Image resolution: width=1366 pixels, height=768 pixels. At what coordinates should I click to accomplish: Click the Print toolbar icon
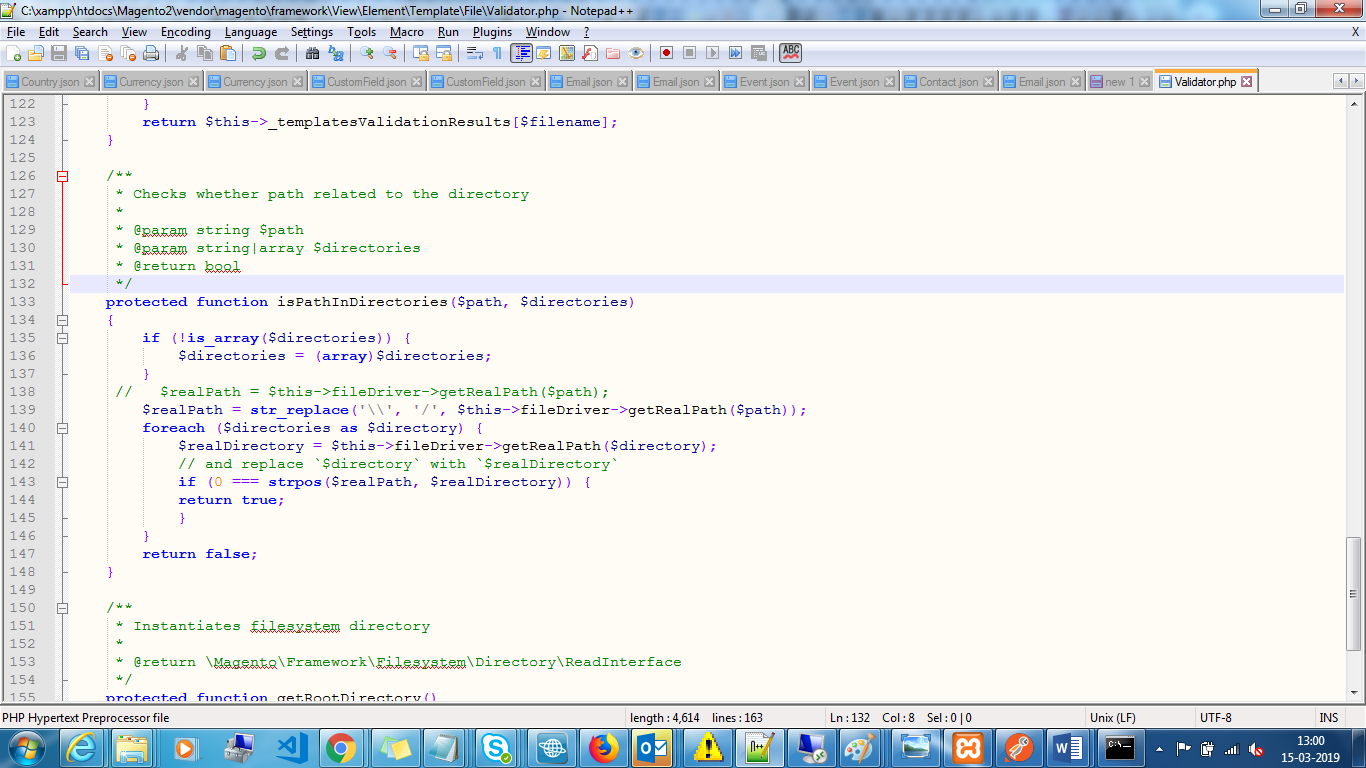[151, 53]
